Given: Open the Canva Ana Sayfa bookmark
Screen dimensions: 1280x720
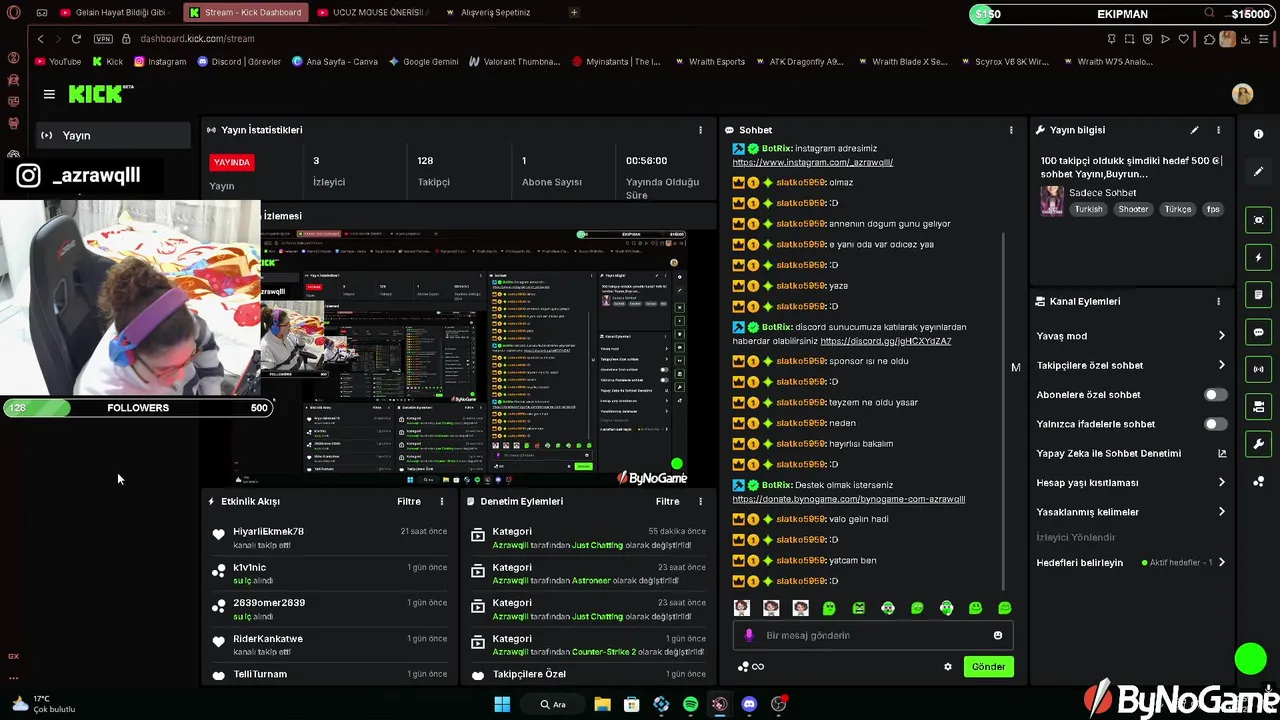Looking at the screenshot, I should click(x=335, y=62).
